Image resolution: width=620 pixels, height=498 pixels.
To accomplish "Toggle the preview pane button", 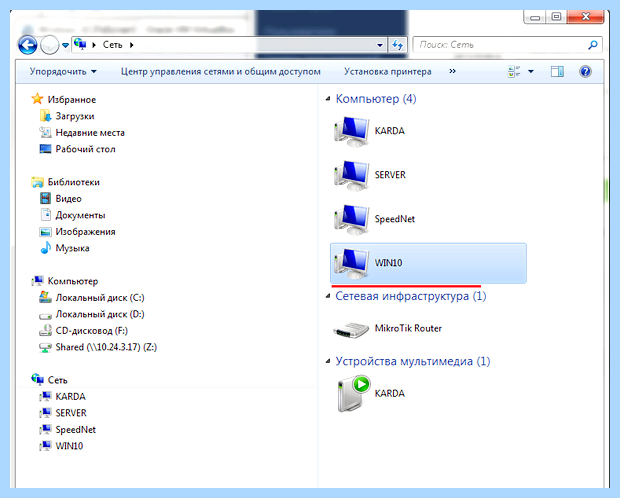I will (557, 72).
